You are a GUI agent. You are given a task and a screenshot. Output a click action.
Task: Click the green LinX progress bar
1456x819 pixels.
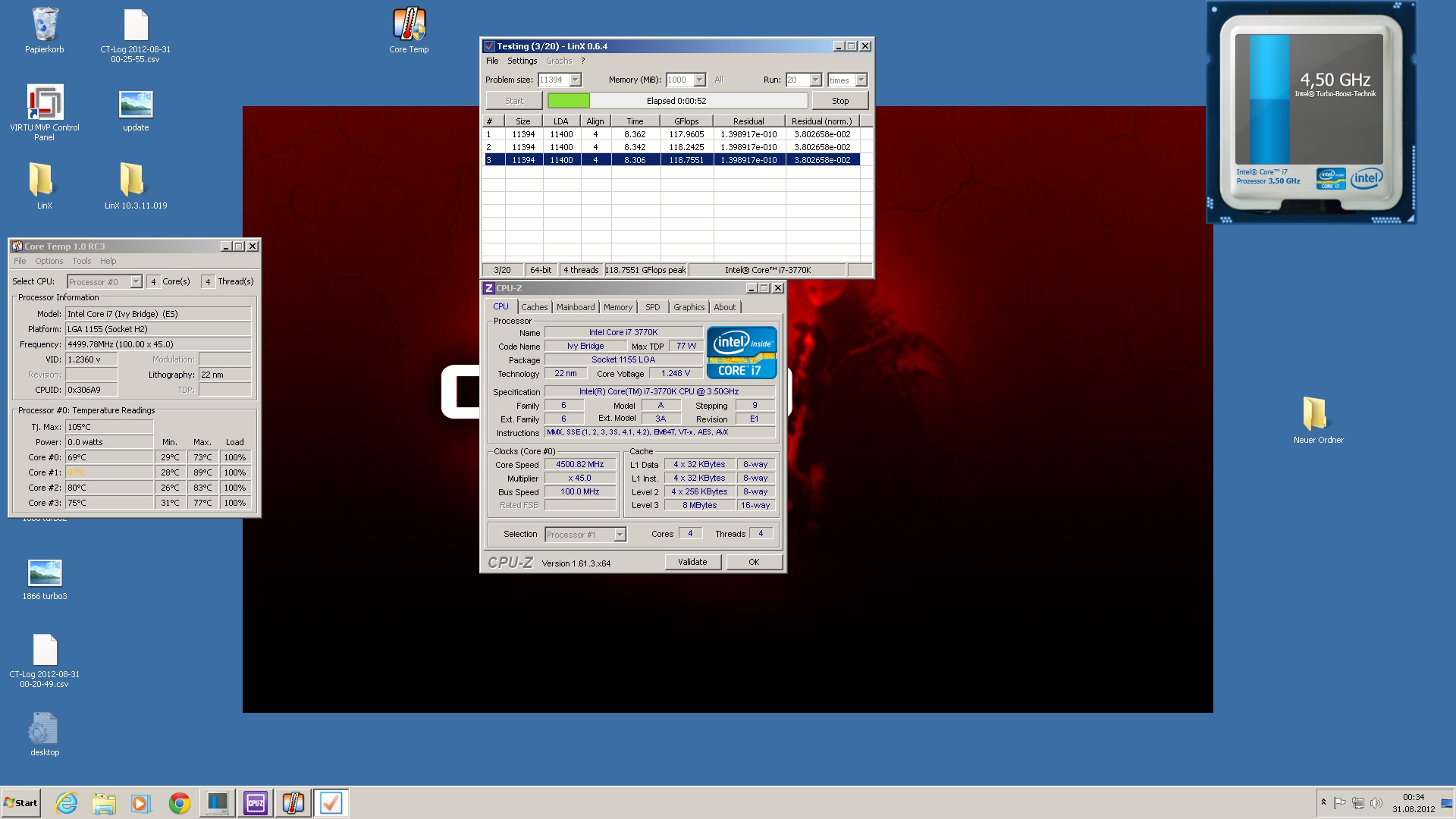coord(569,101)
